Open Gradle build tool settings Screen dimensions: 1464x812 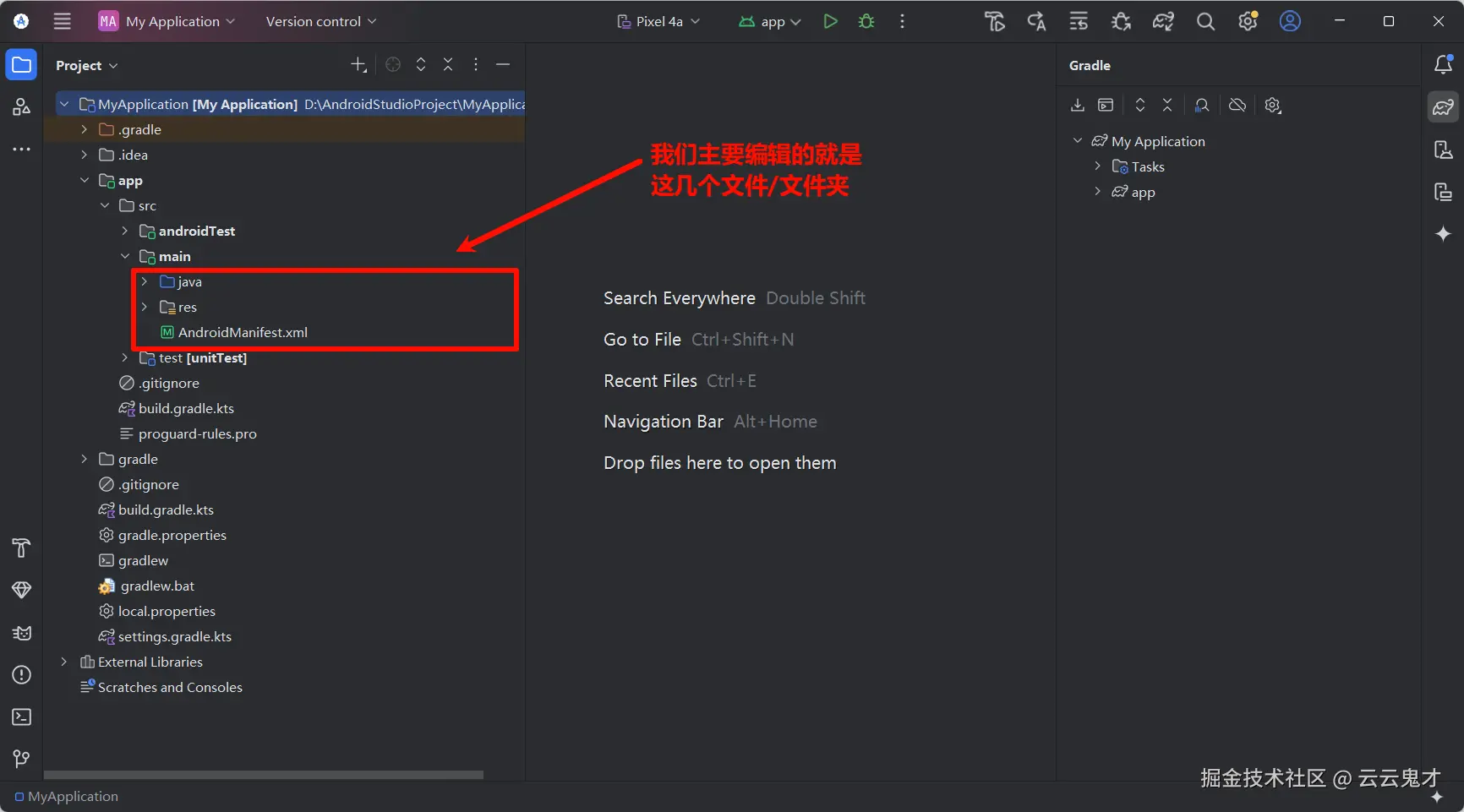tap(1273, 106)
